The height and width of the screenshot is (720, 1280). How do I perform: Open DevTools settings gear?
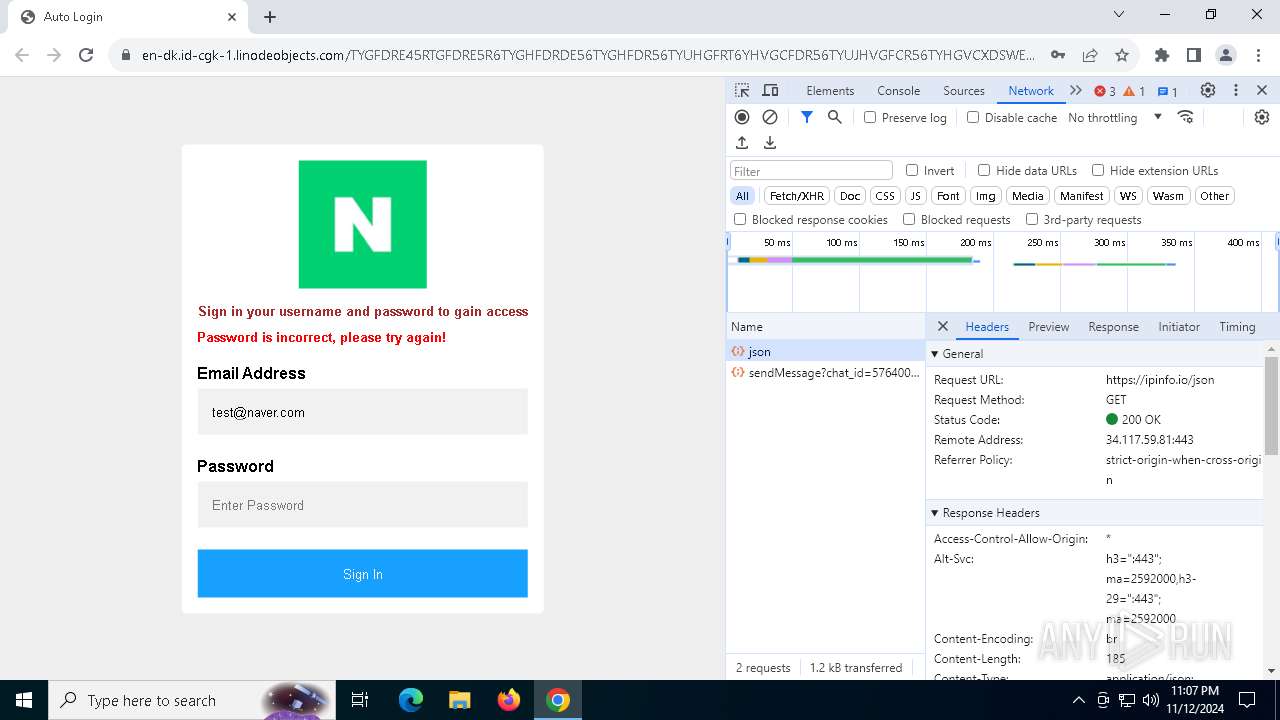pos(1208,90)
